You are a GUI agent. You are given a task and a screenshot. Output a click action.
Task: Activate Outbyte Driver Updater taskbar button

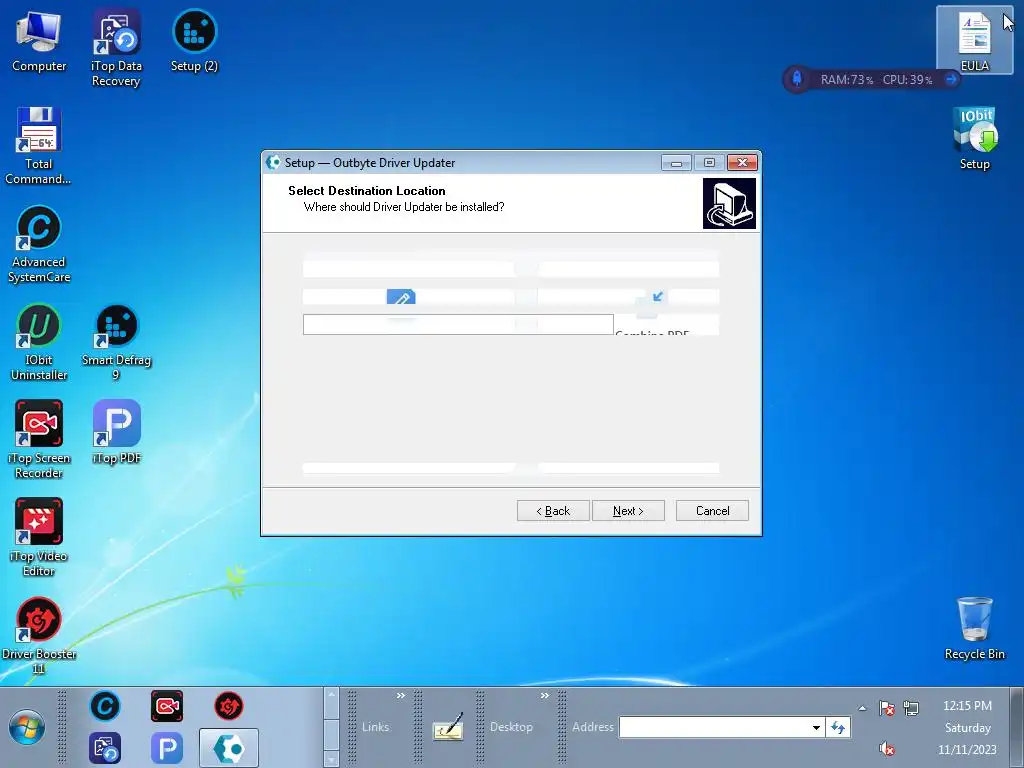point(229,748)
